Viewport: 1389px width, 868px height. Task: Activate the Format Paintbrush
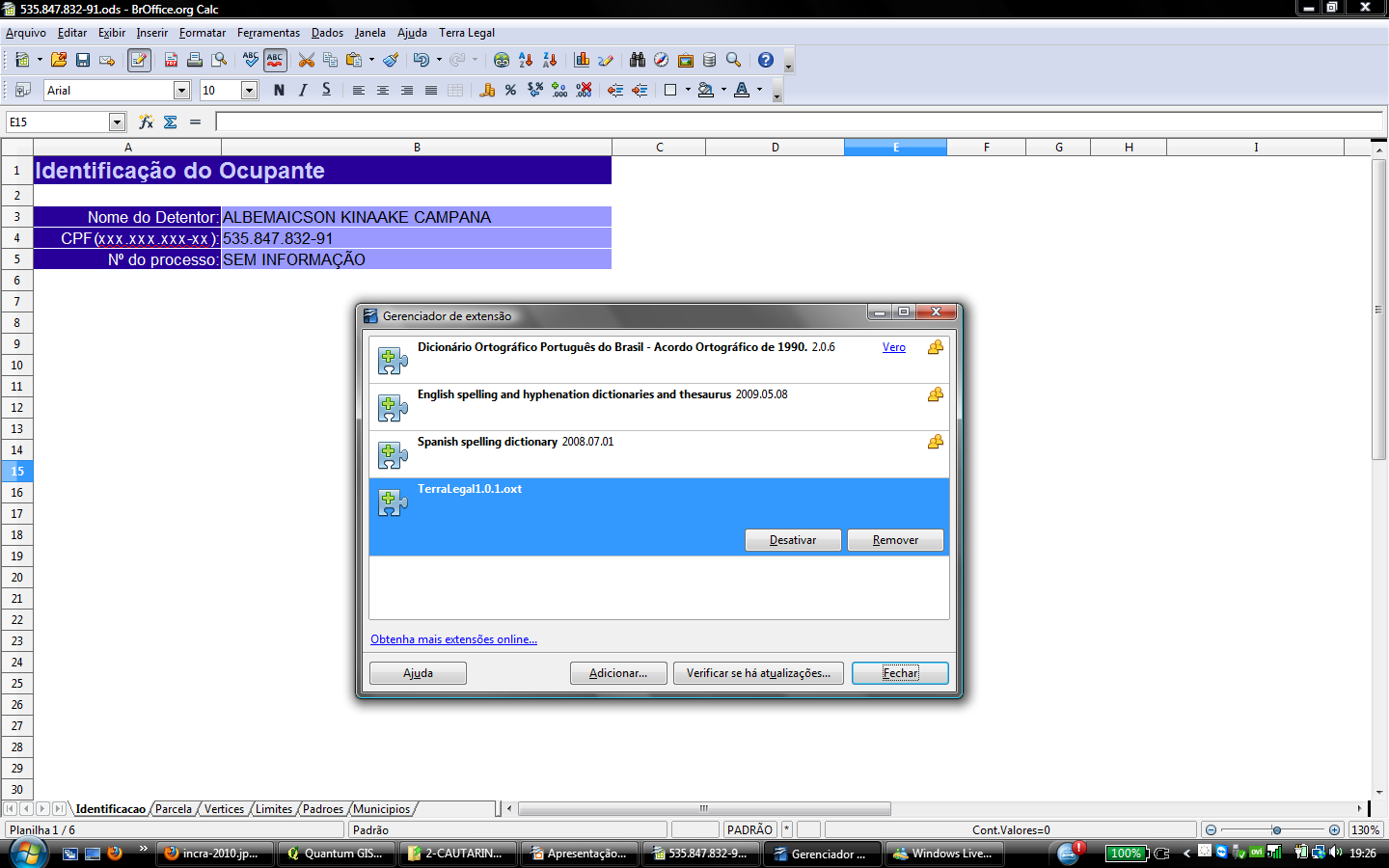pyautogui.click(x=391, y=60)
